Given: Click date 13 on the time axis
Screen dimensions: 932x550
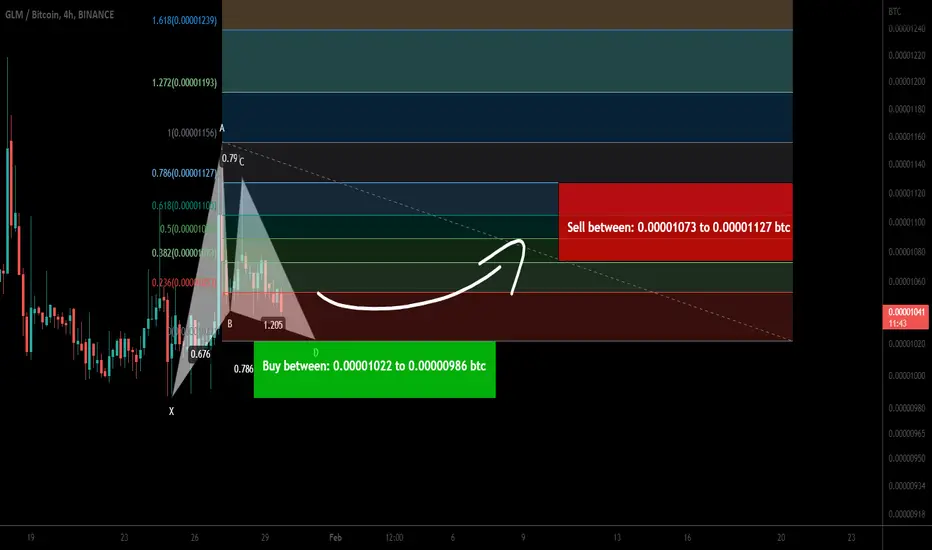Looking at the screenshot, I should [x=616, y=537].
